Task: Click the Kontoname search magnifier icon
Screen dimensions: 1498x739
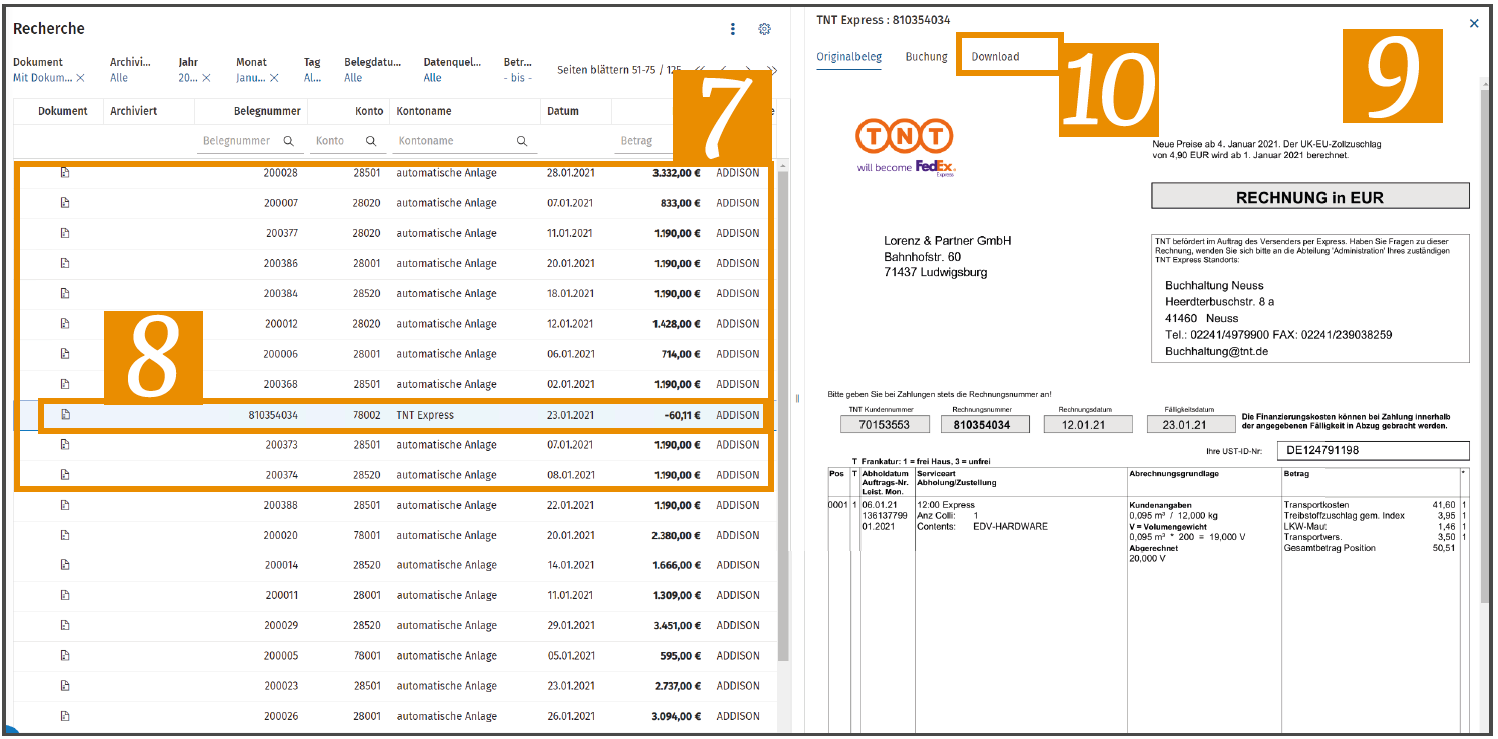Action: (x=521, y=141)
